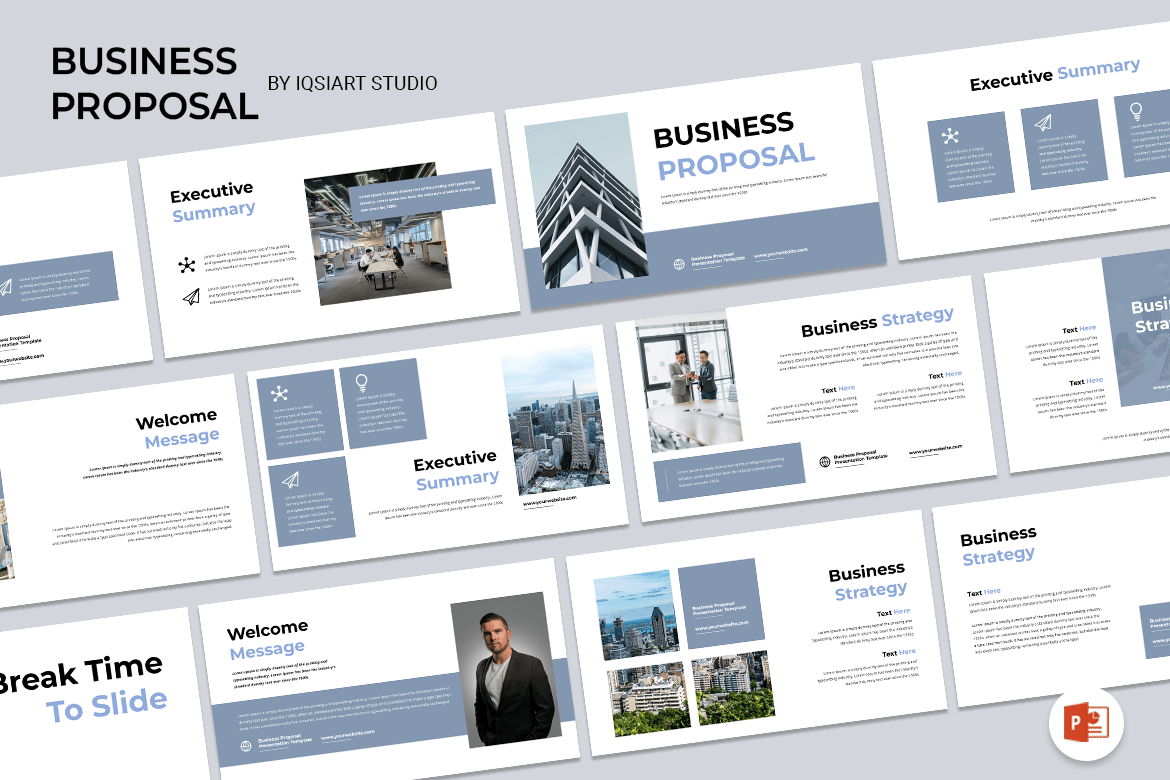Click the paper plane icon box in the skyline Executive Summary slide
The width and height of the screenshot is (1170, 780).
pyautogui.click(x=311, y=500)
